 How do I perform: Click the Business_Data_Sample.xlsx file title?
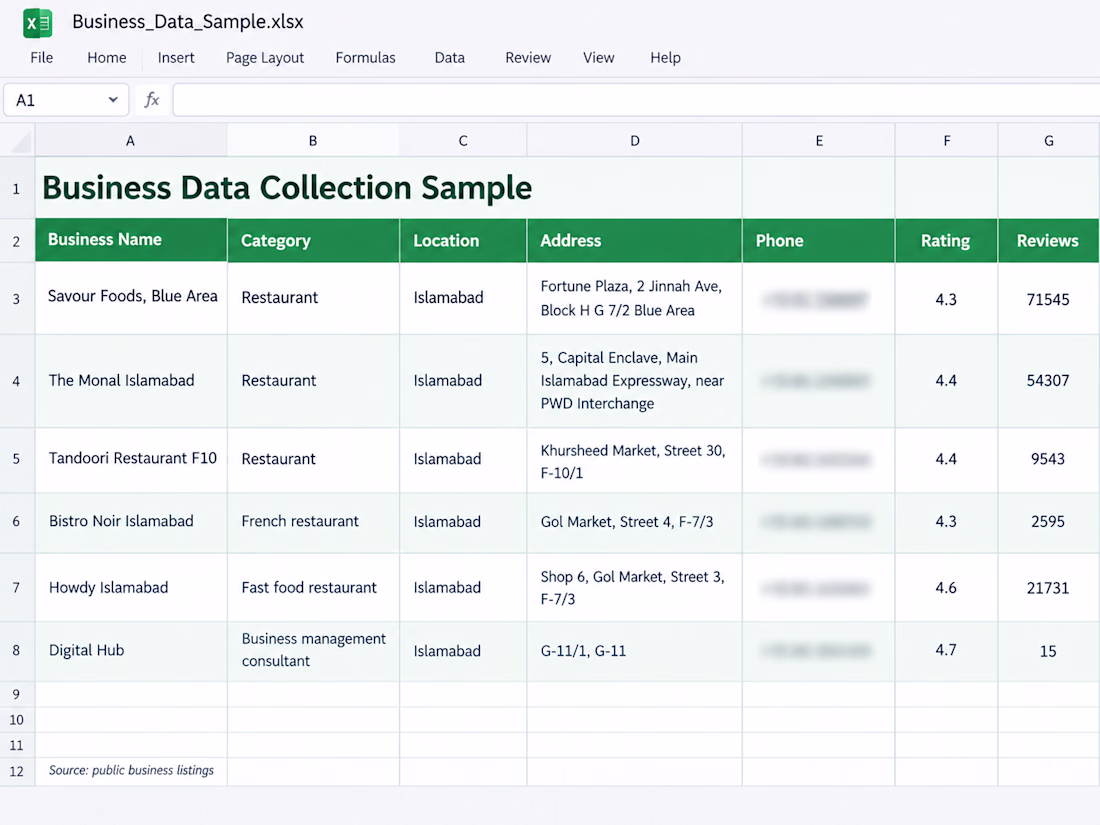pos(188,22)
